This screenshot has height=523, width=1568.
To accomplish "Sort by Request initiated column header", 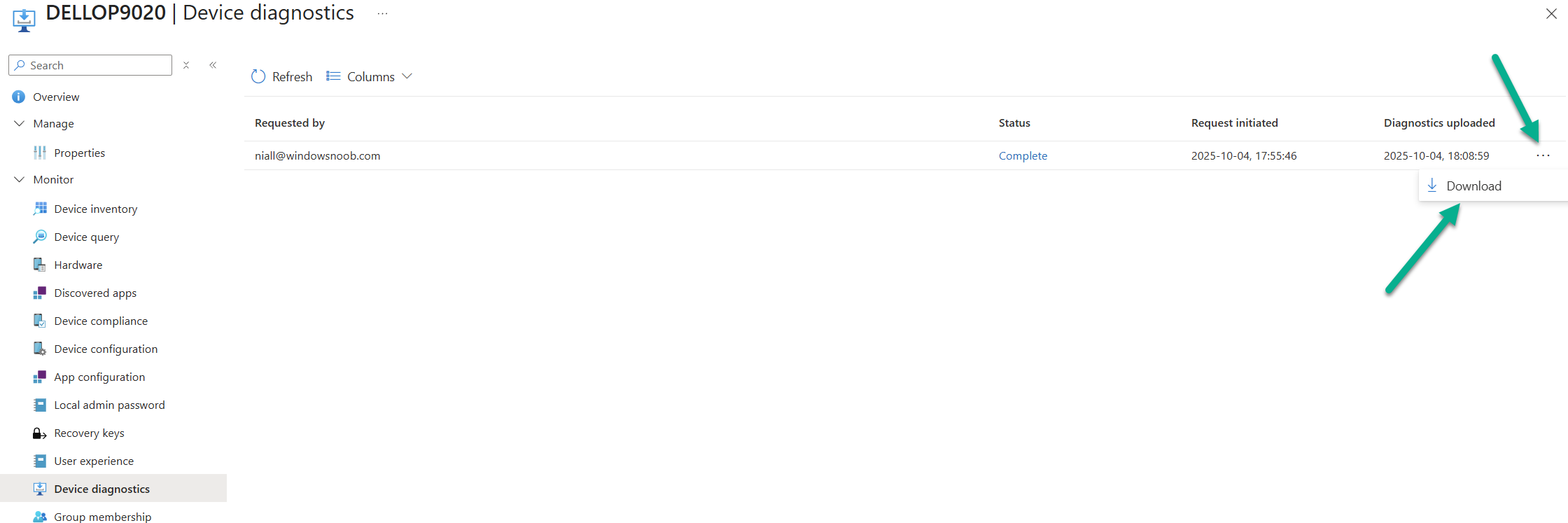I will coord(1234,123).
